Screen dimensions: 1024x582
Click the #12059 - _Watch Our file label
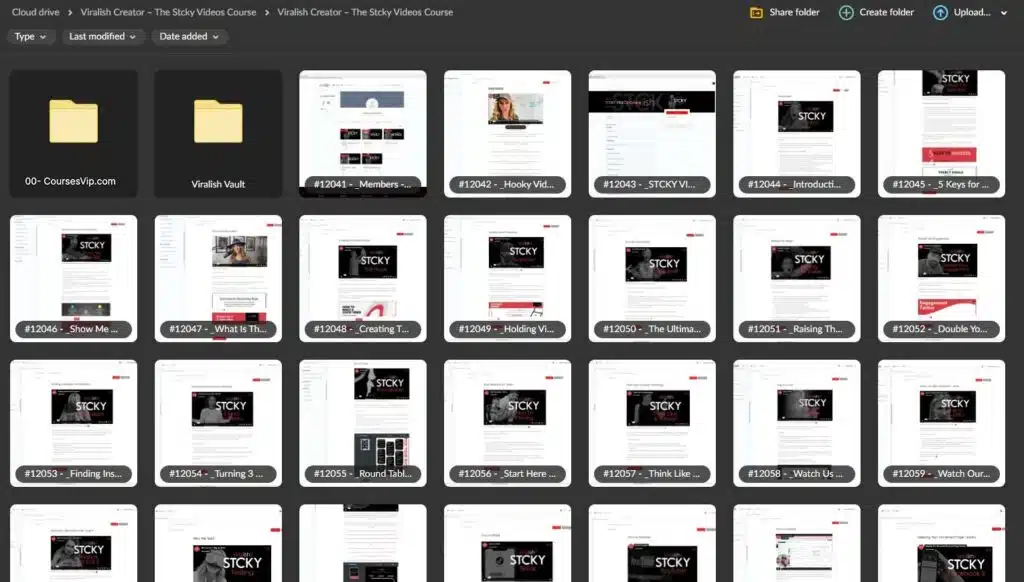(941, 474)
